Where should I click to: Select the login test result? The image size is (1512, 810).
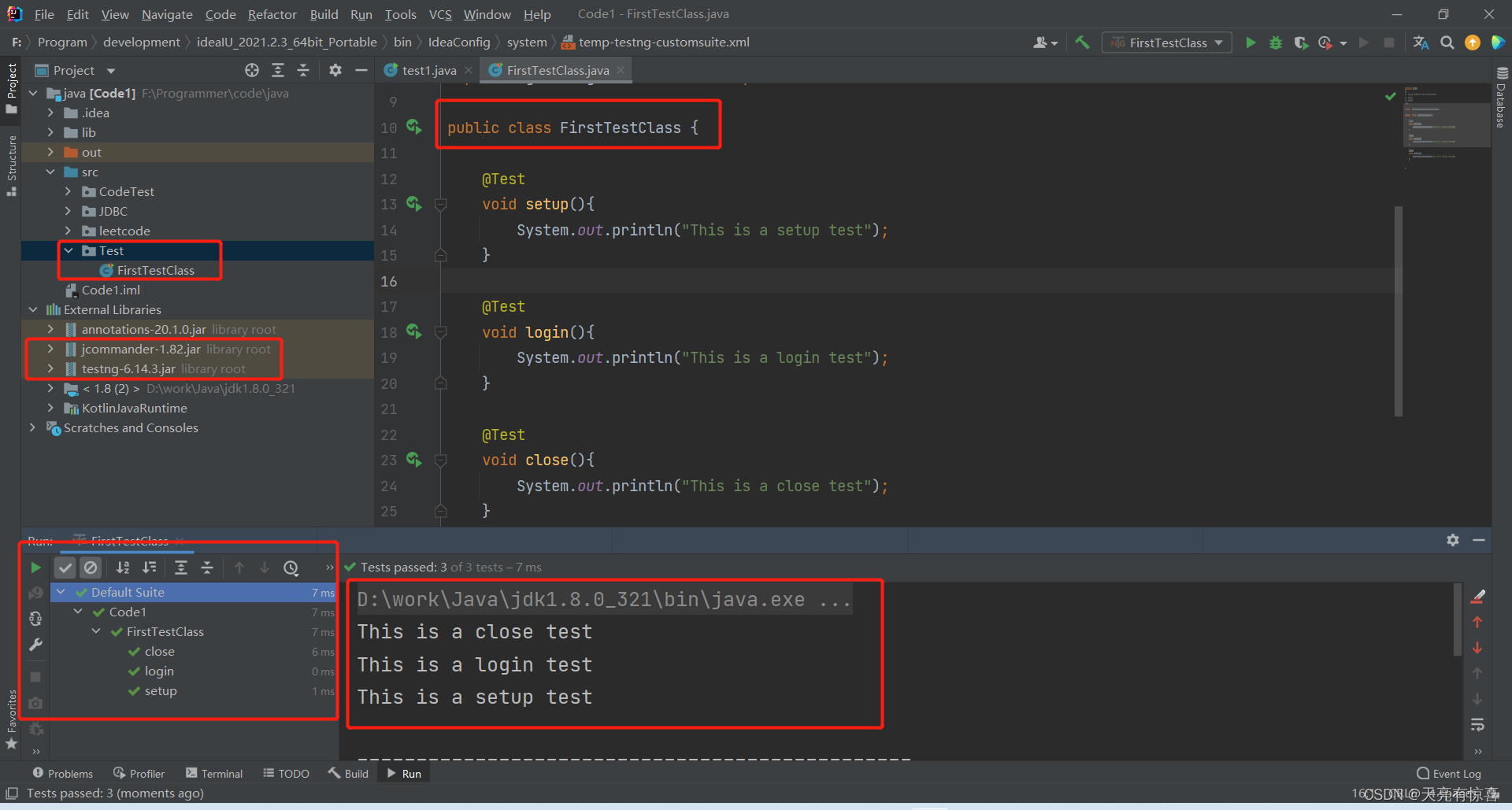(x=159, y=671)
